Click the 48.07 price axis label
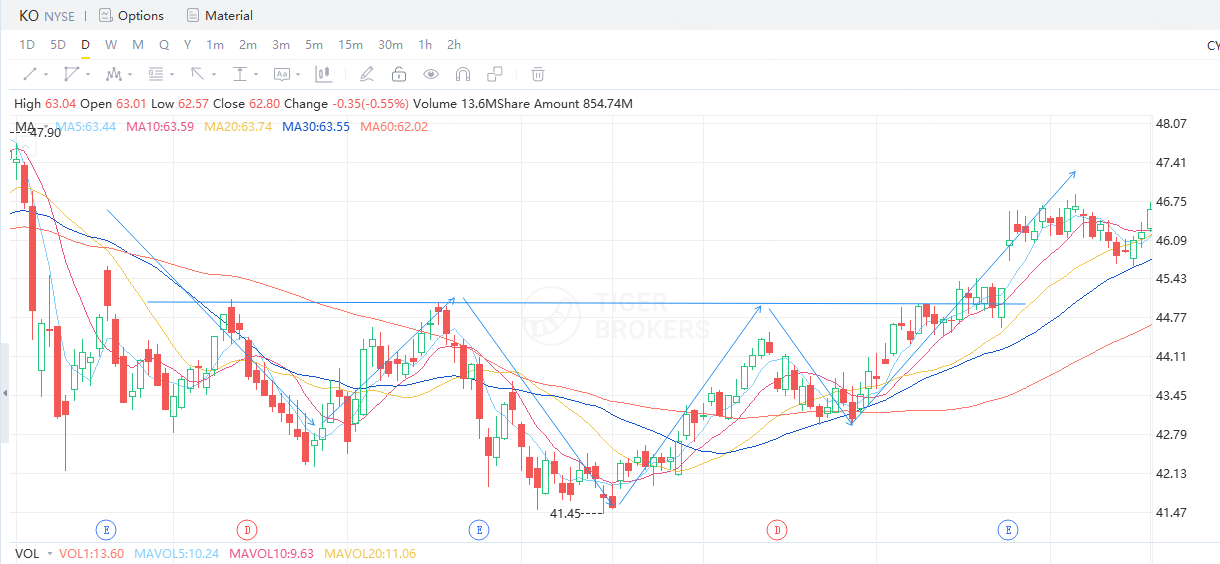 pos(1170,123)
